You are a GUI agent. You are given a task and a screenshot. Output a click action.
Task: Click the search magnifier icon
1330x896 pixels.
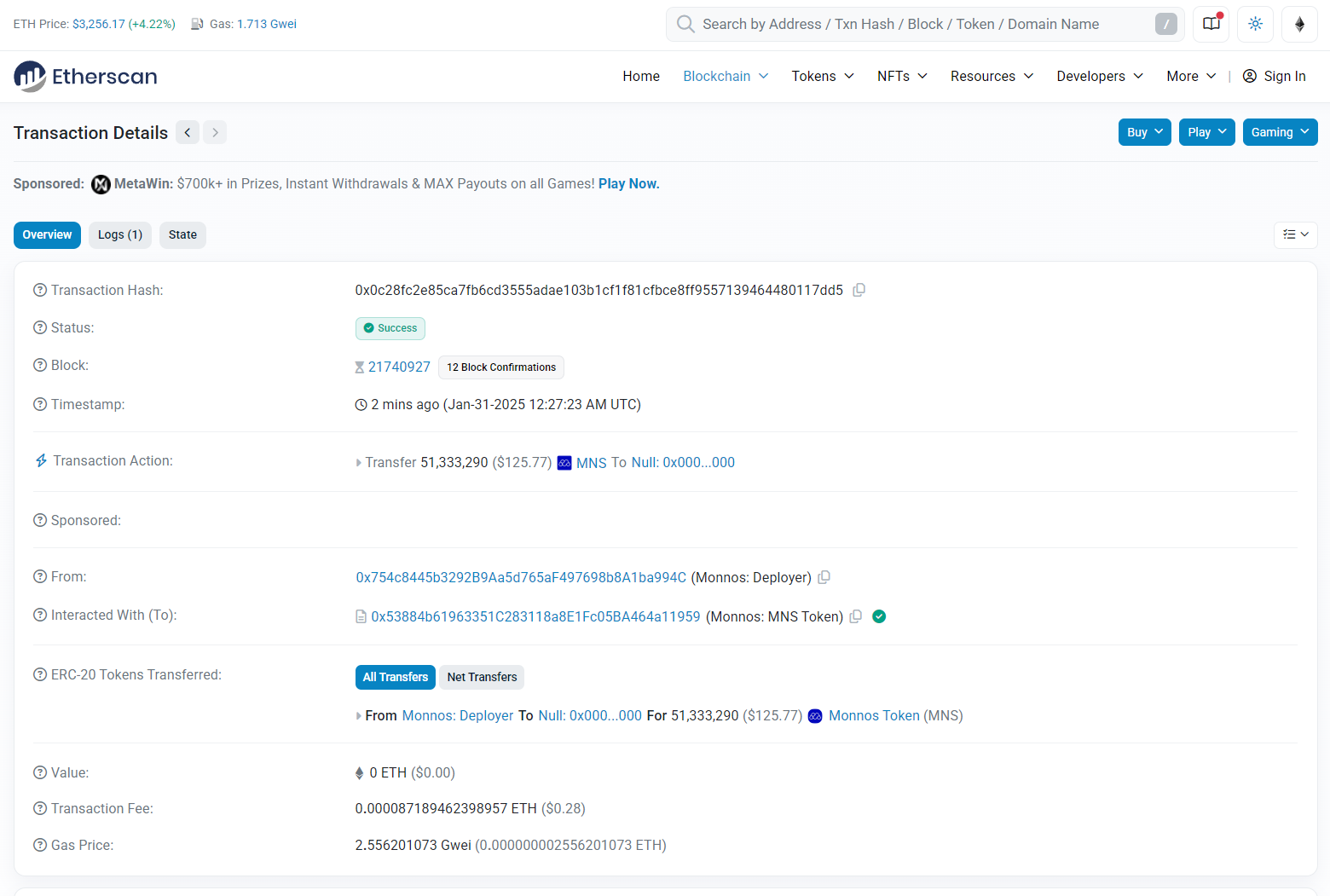tap(685, 24)
